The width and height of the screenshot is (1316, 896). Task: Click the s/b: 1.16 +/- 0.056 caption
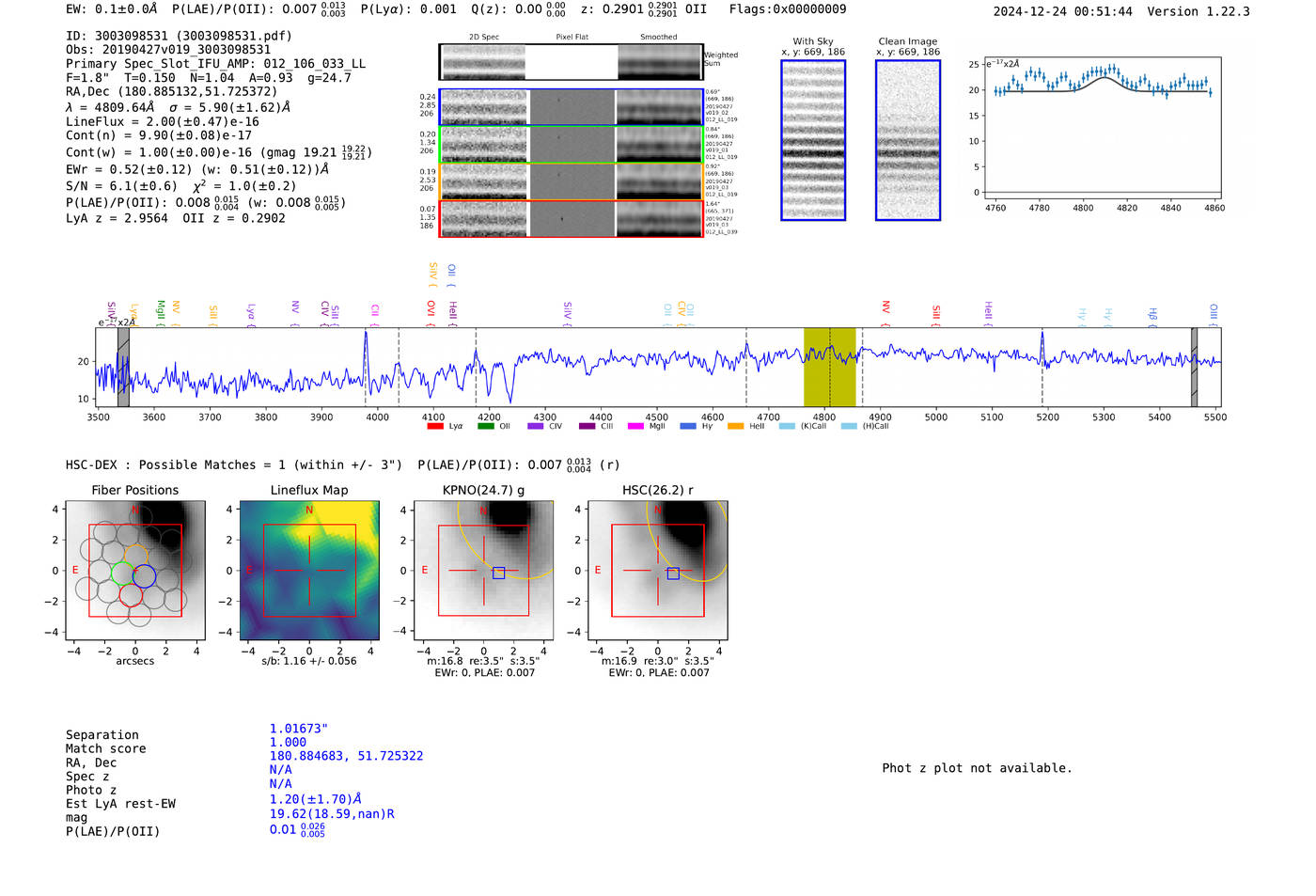pos(309,661)
